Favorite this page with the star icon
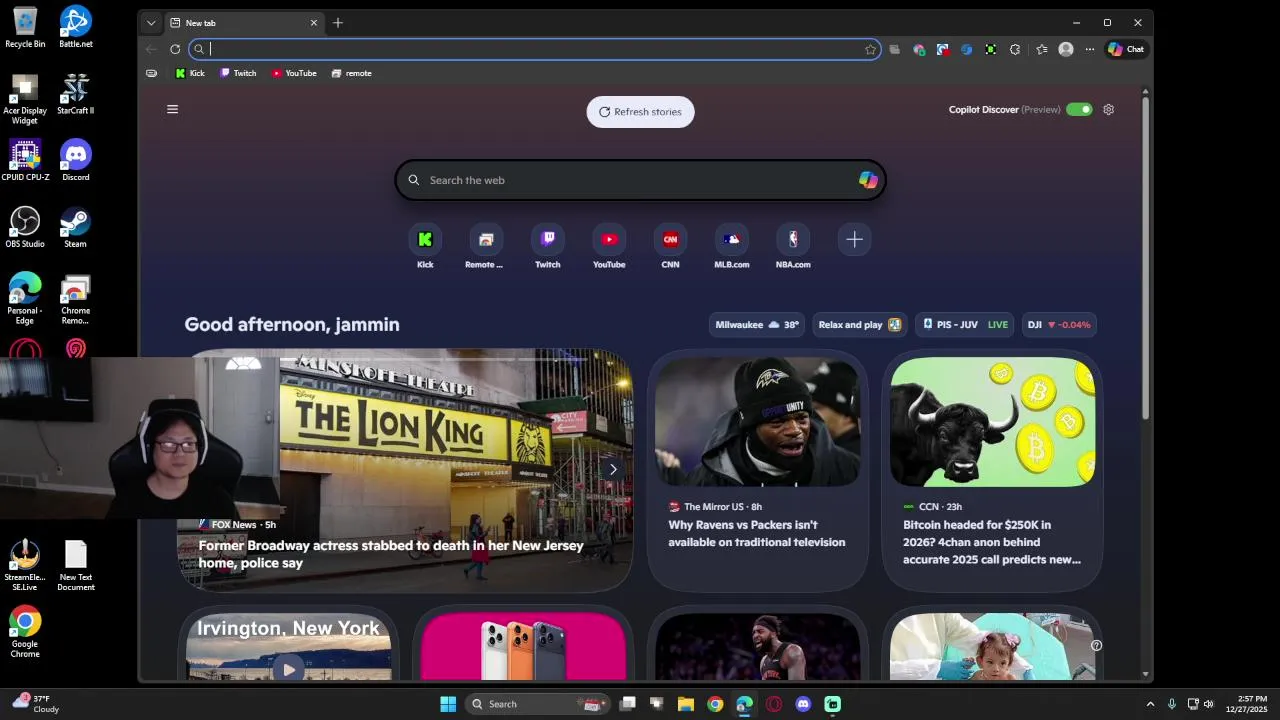This screenshot has height=720, width=1280. click(x=870, y=49)
